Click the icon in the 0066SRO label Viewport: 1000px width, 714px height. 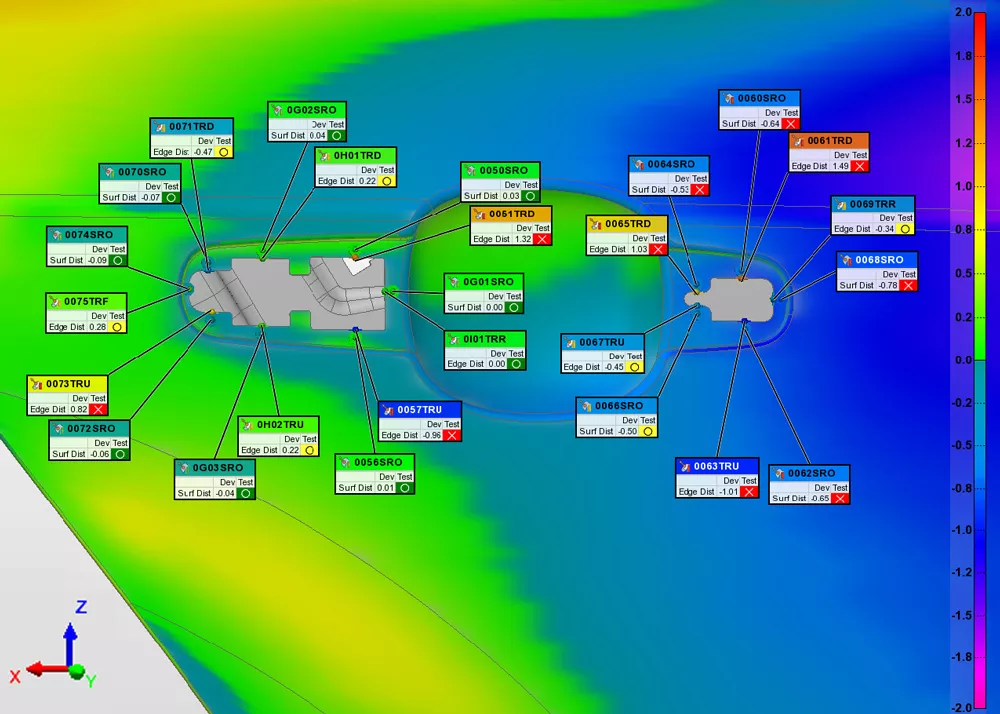586,405
